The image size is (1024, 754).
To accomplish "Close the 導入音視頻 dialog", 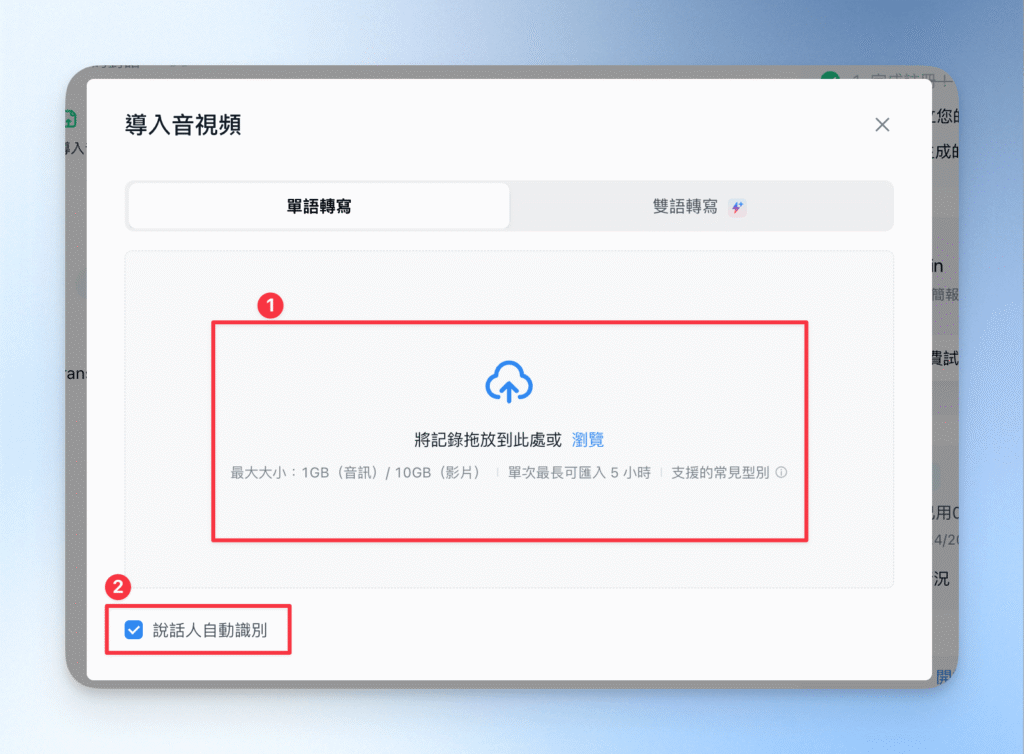I will (x=882, y=125).
